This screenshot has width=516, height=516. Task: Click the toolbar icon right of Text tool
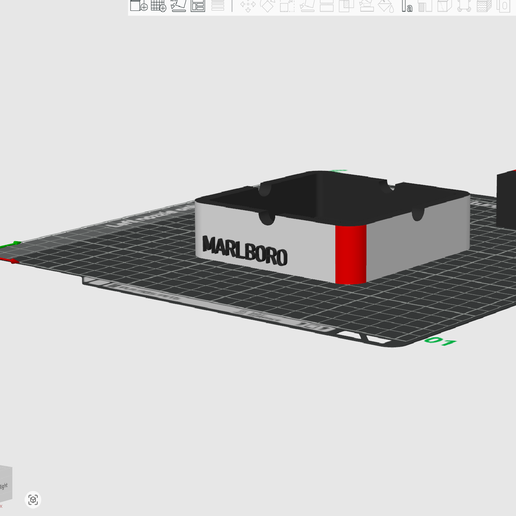(x=425, y=6)
